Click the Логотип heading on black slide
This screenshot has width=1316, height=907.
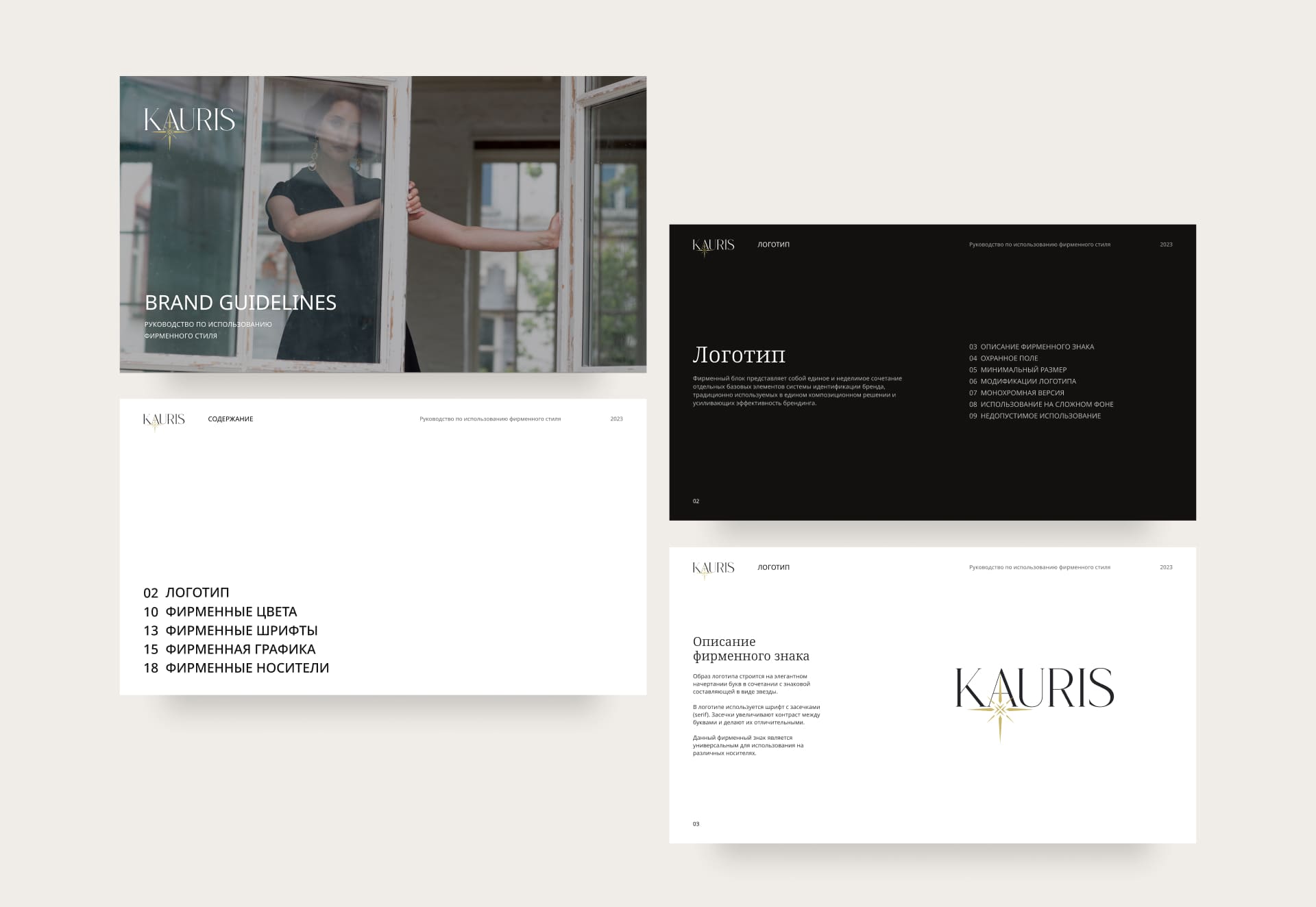739,355
